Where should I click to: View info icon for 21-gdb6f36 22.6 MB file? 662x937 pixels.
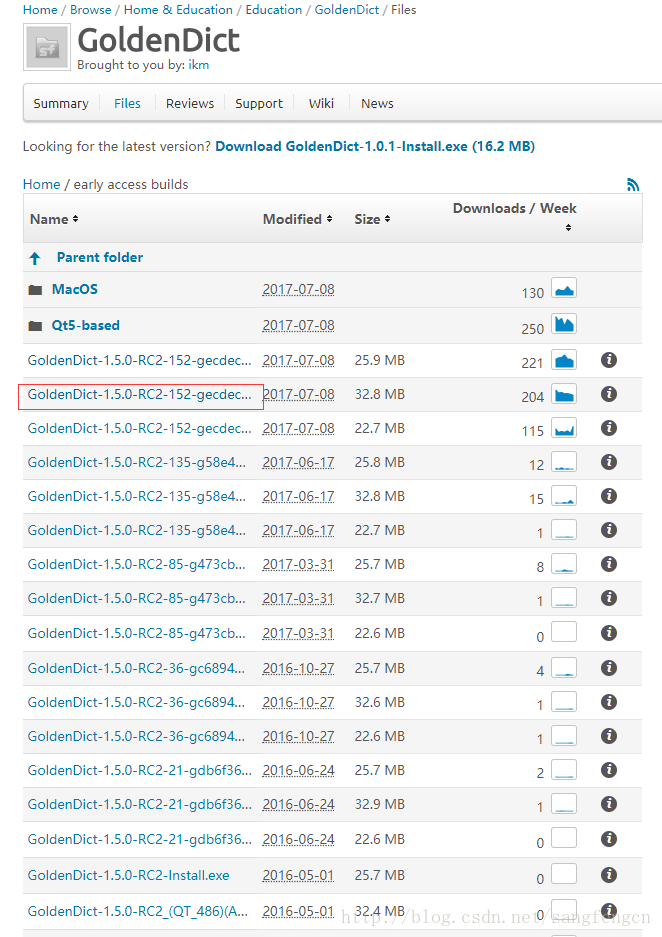[609, 839]
